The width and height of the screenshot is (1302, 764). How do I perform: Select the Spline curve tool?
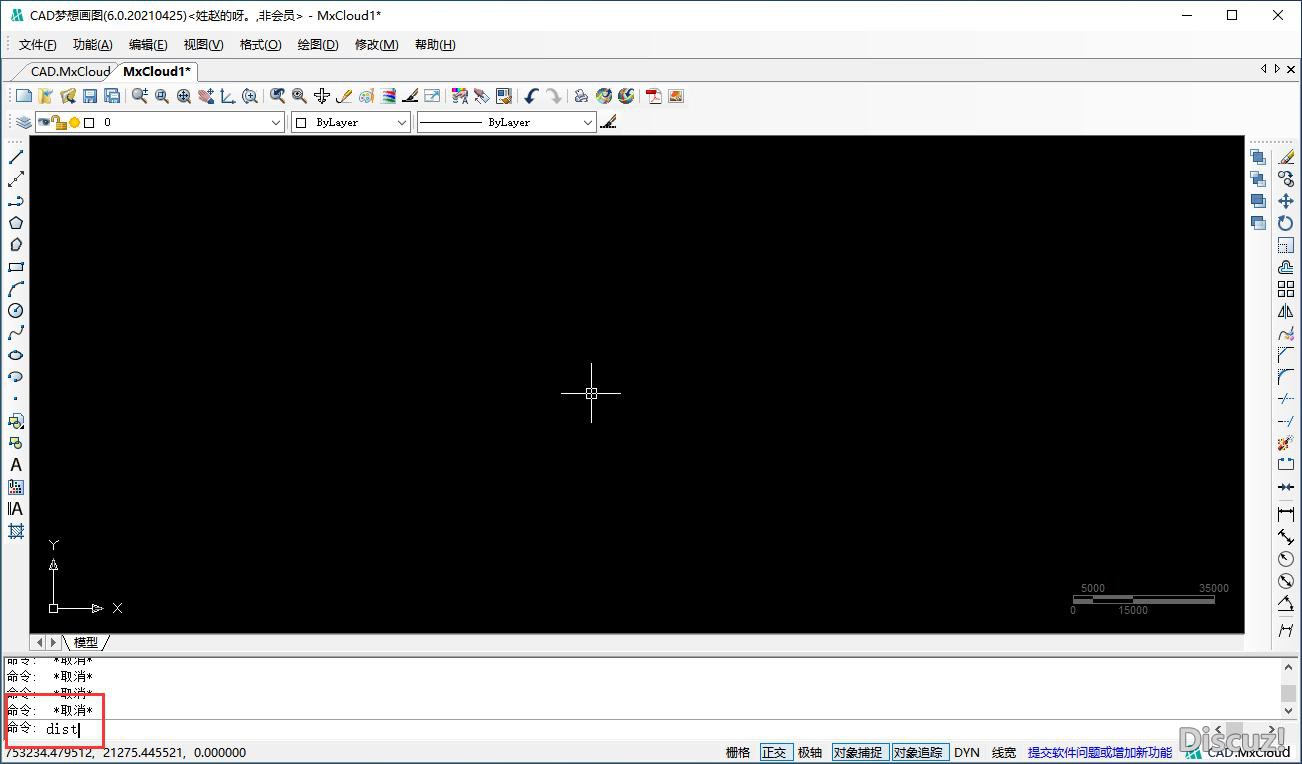click(x=16, y=333)
